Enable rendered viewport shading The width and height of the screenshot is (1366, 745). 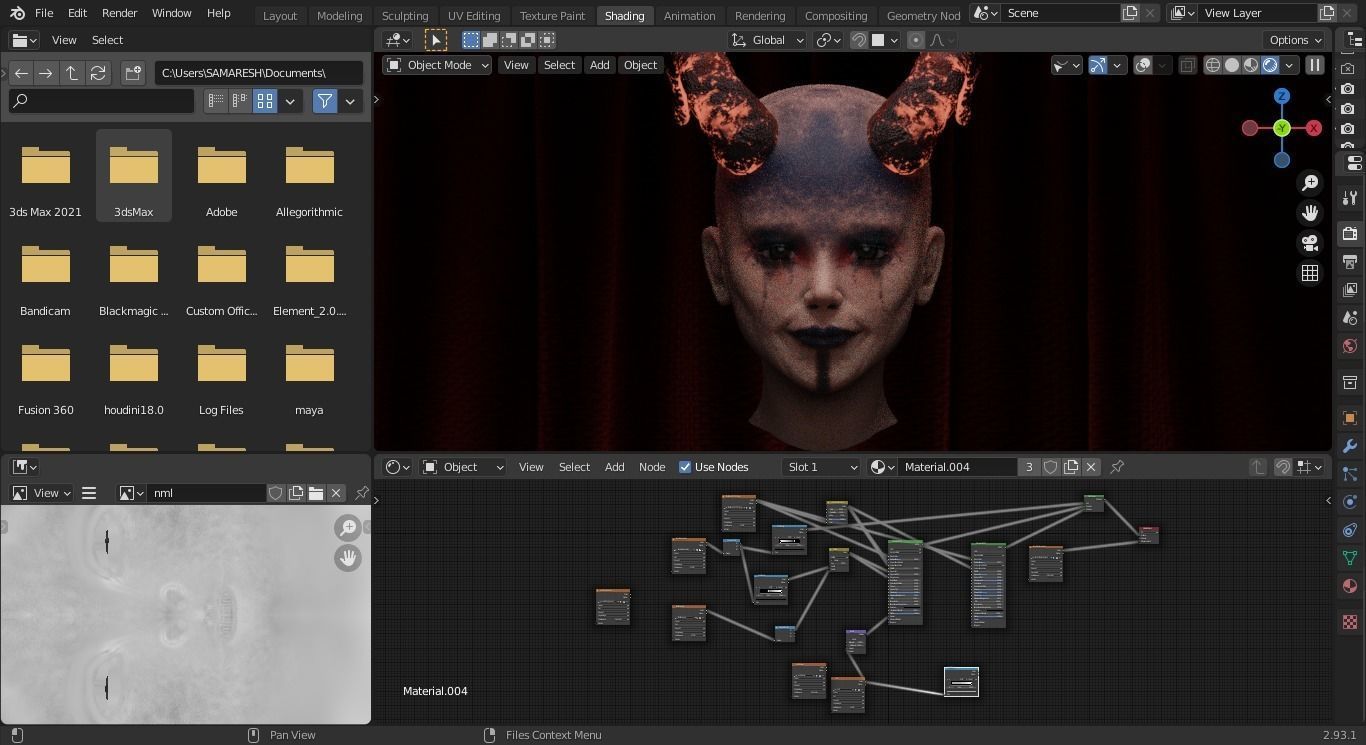pos(1270,65)
